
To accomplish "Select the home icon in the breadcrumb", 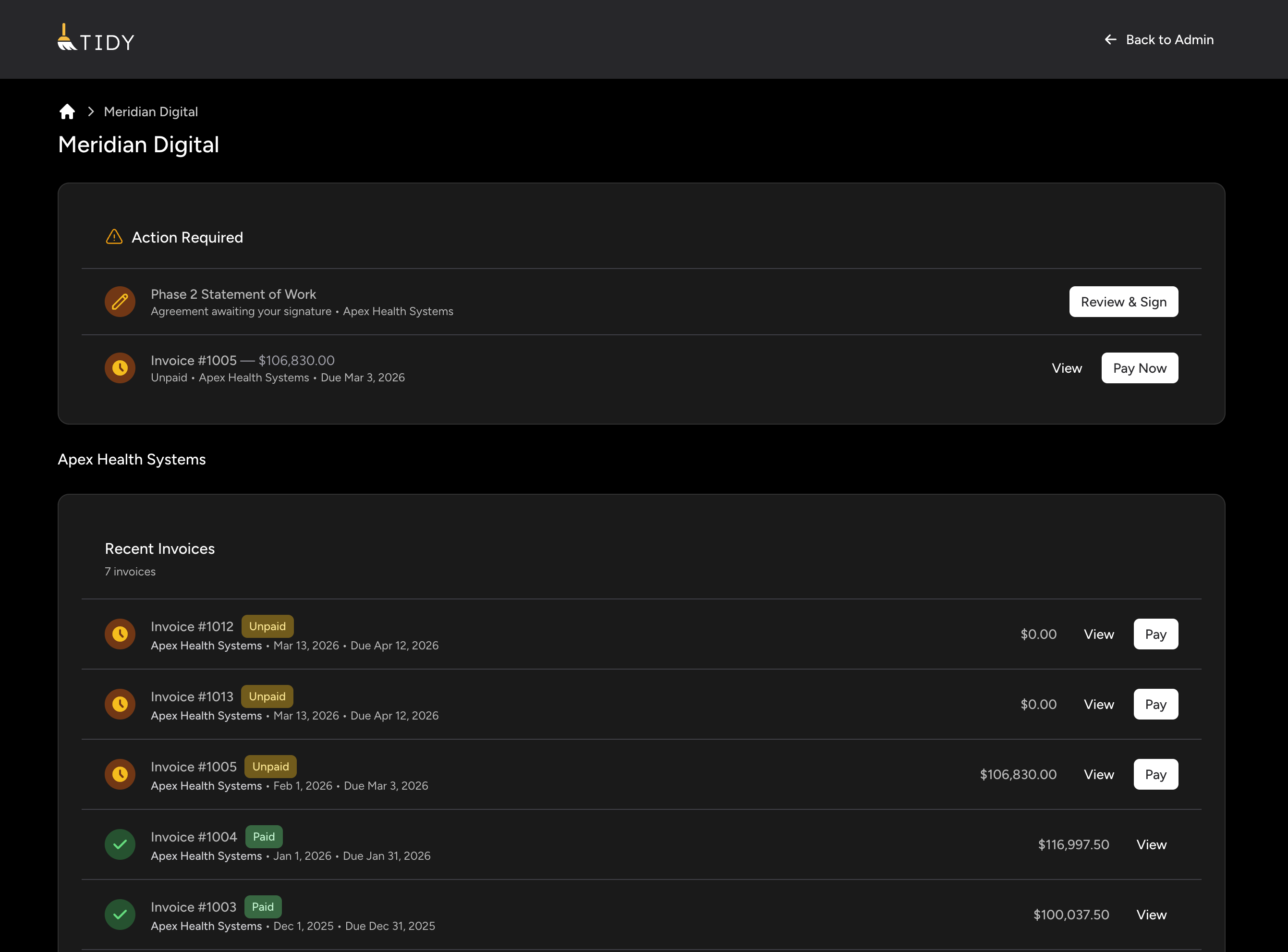I will [x=67, y=111].
